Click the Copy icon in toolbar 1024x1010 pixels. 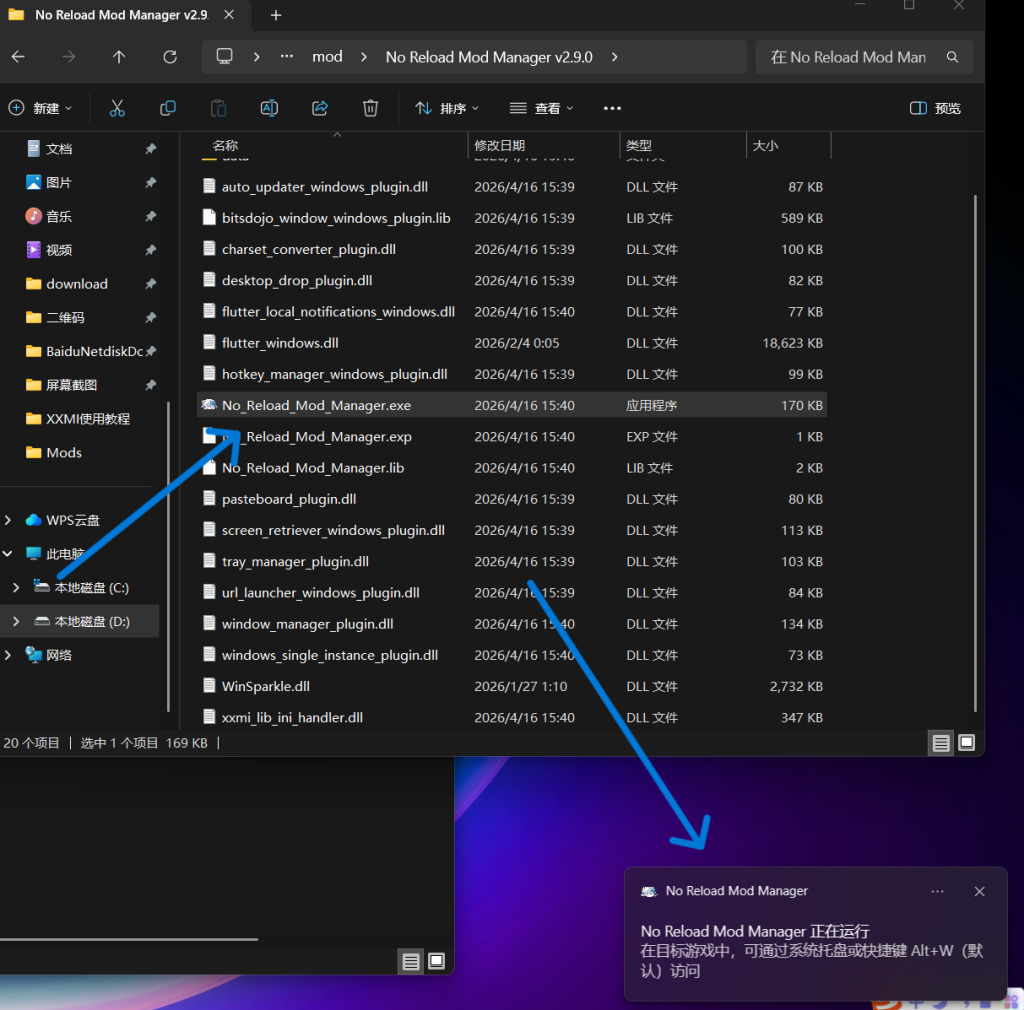[x=168, y=108]
